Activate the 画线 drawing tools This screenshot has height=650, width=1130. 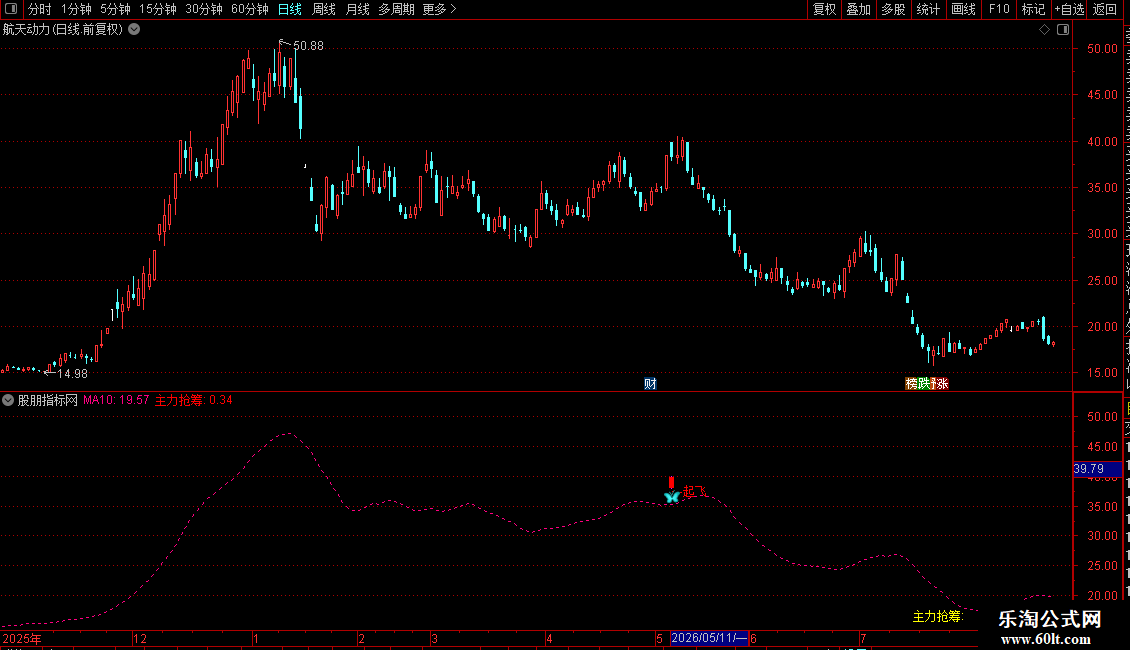pos(963,9)
